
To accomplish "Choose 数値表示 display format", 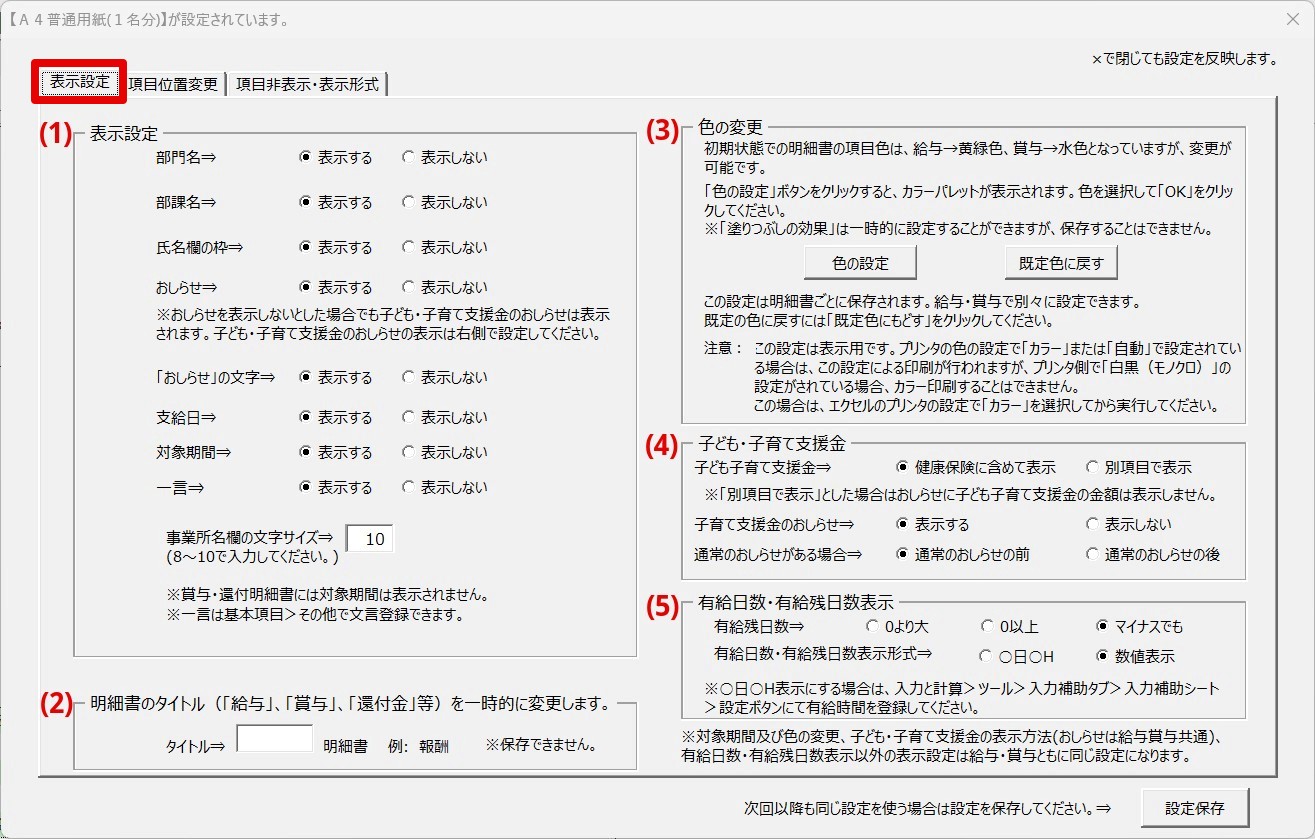I will click(x=1136, y=657).
